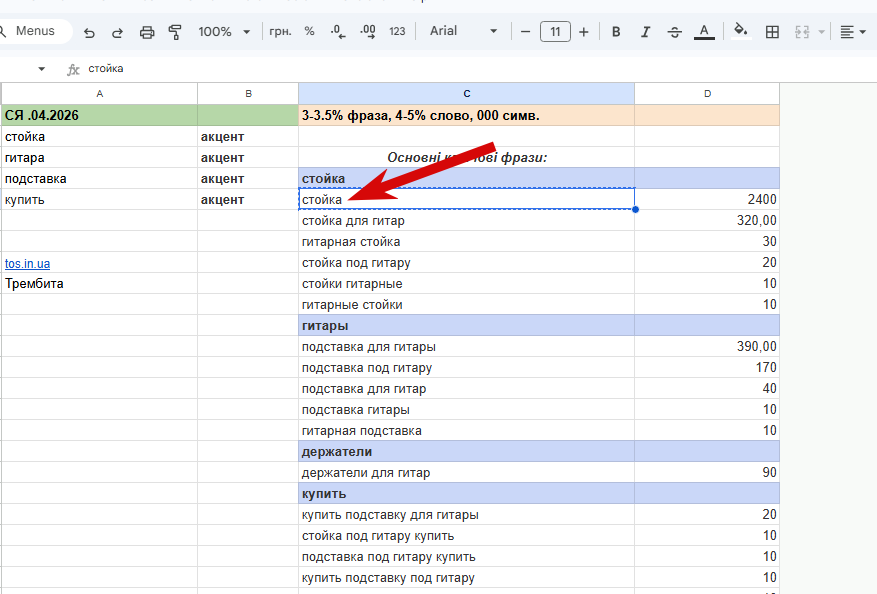
Task: Select column C header
Action: coord(466,93)
